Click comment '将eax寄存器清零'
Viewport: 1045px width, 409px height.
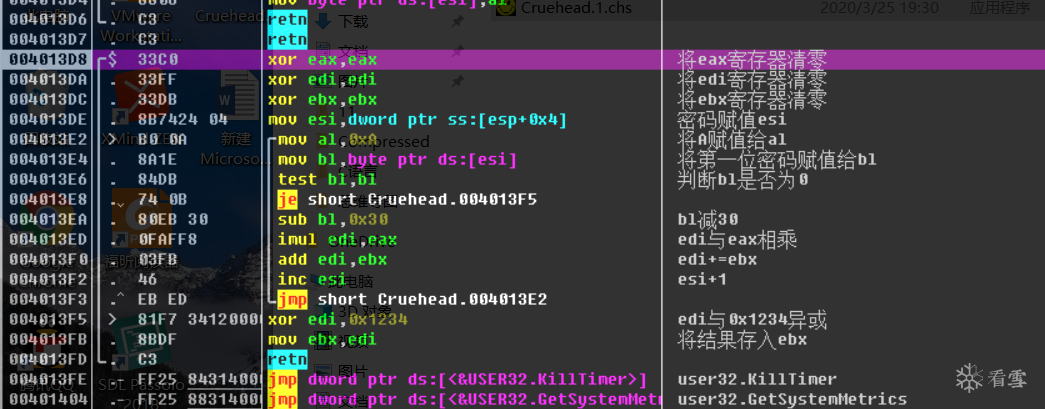click(752, 59)
